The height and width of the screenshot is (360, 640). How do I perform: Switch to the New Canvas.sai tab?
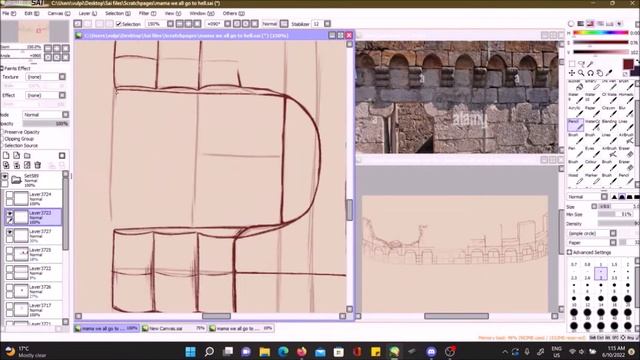tap(173, 328)
